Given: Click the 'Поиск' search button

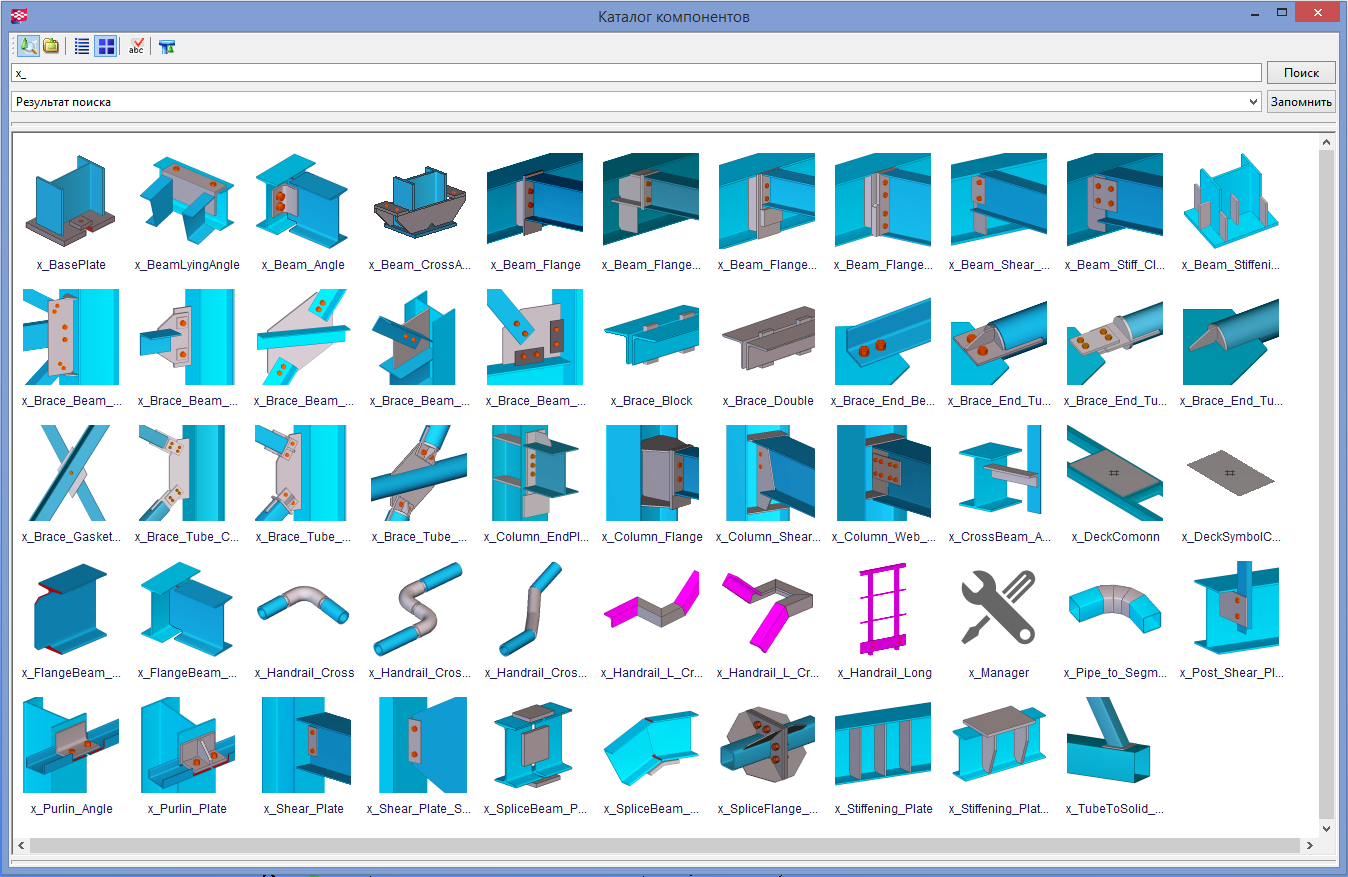Looking at the screenshot, I should (x=1301, y=73).
